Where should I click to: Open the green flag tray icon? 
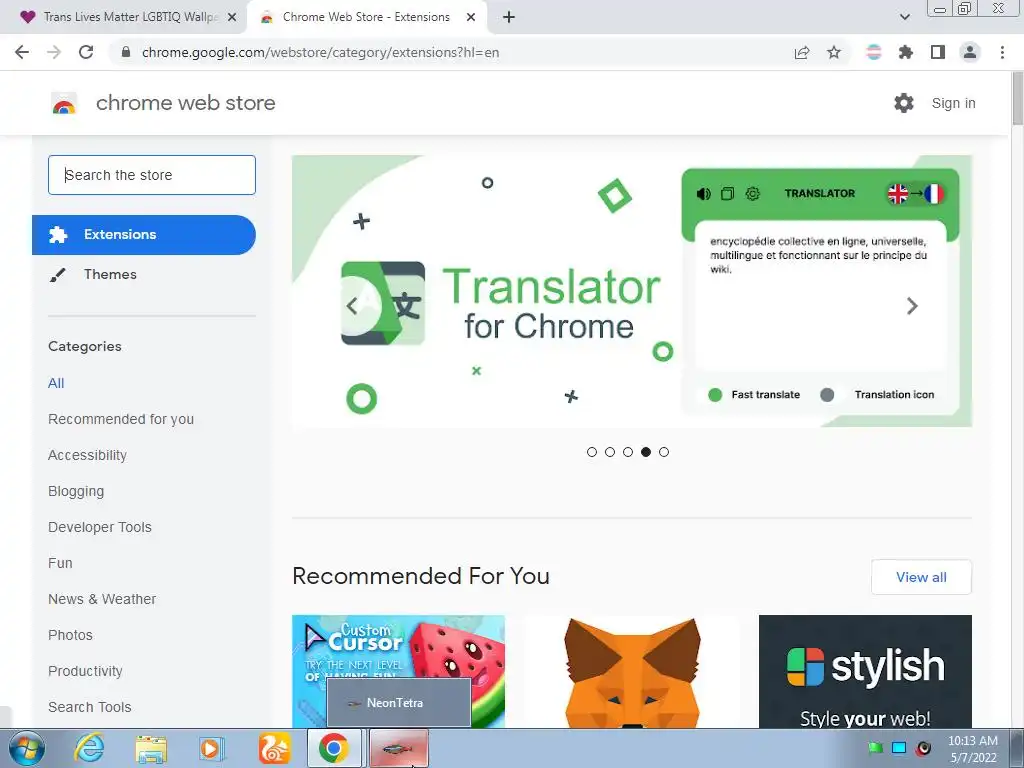[875, 748]
